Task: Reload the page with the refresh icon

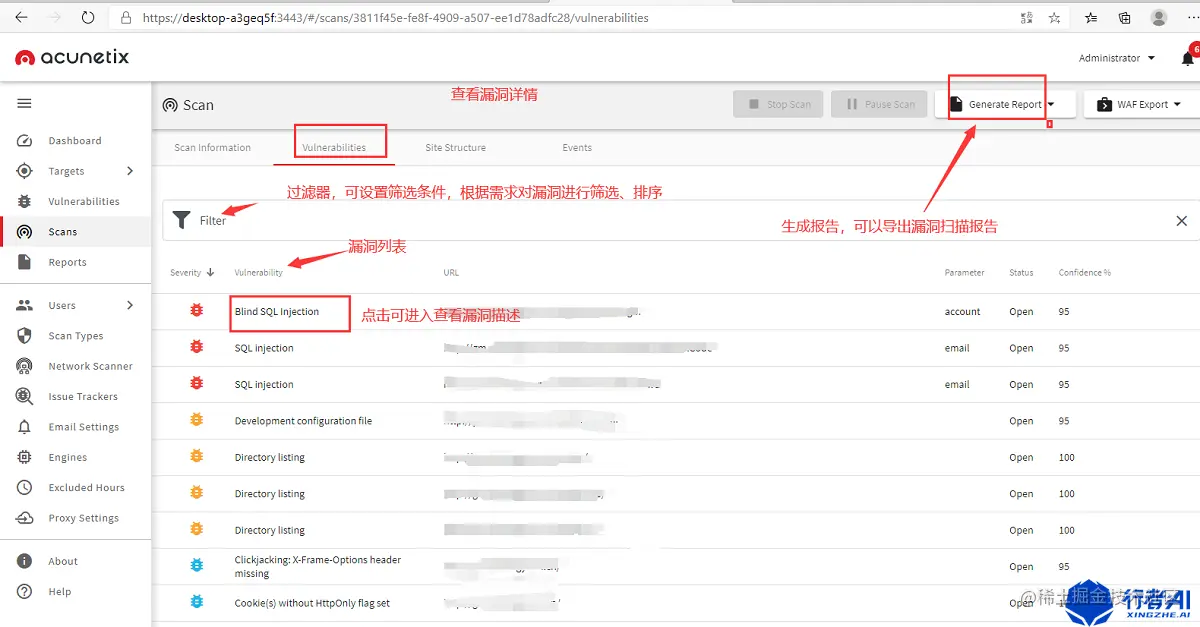Action: coord(88,17)
